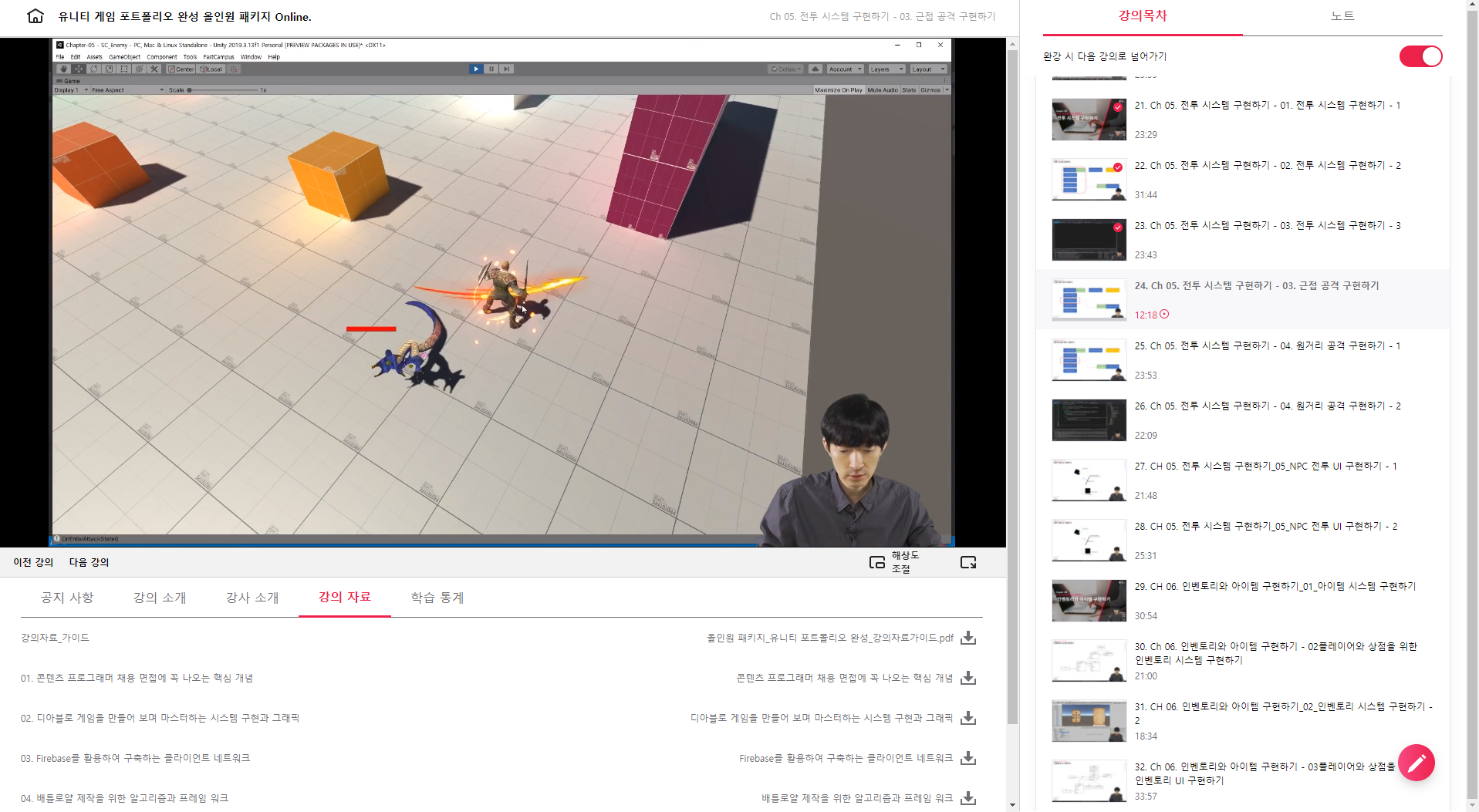Viewport: 1479px width, 812px height.
Task: Download 강의자료_가이드 pdf file
Action: [x=968, y=638]
